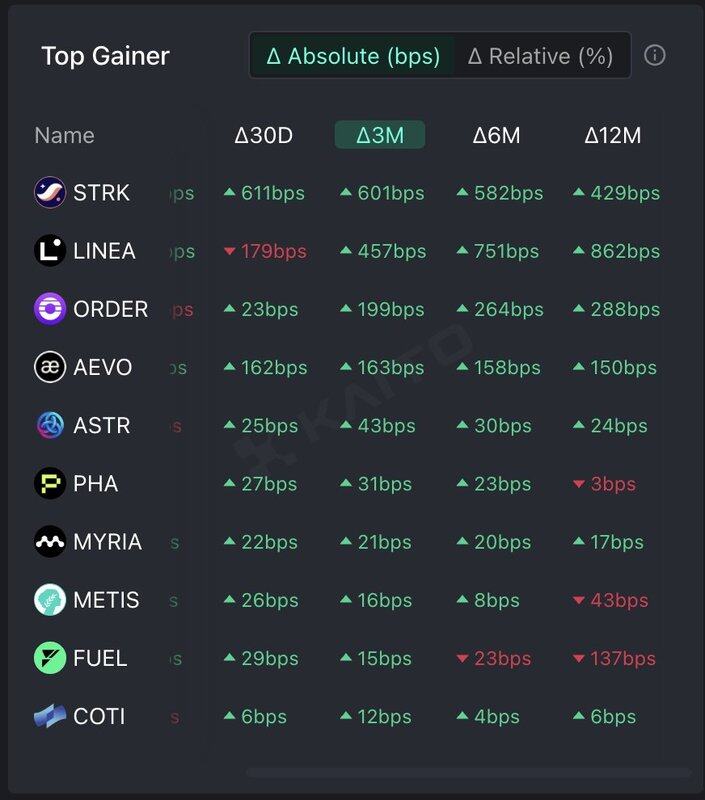Click the COTI token logo icon
Viewport: 705px width, 800px height.
click(x=49, y=716)
